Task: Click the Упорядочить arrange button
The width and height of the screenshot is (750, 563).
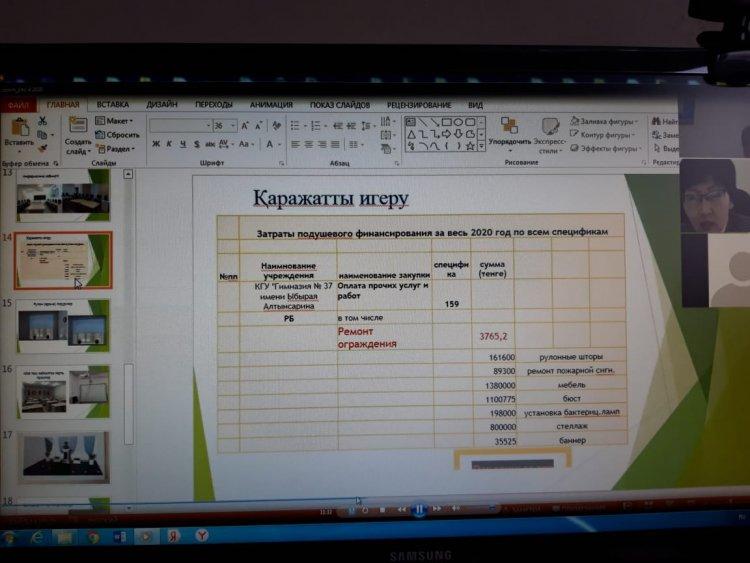Action: click(x=509, y=135)
